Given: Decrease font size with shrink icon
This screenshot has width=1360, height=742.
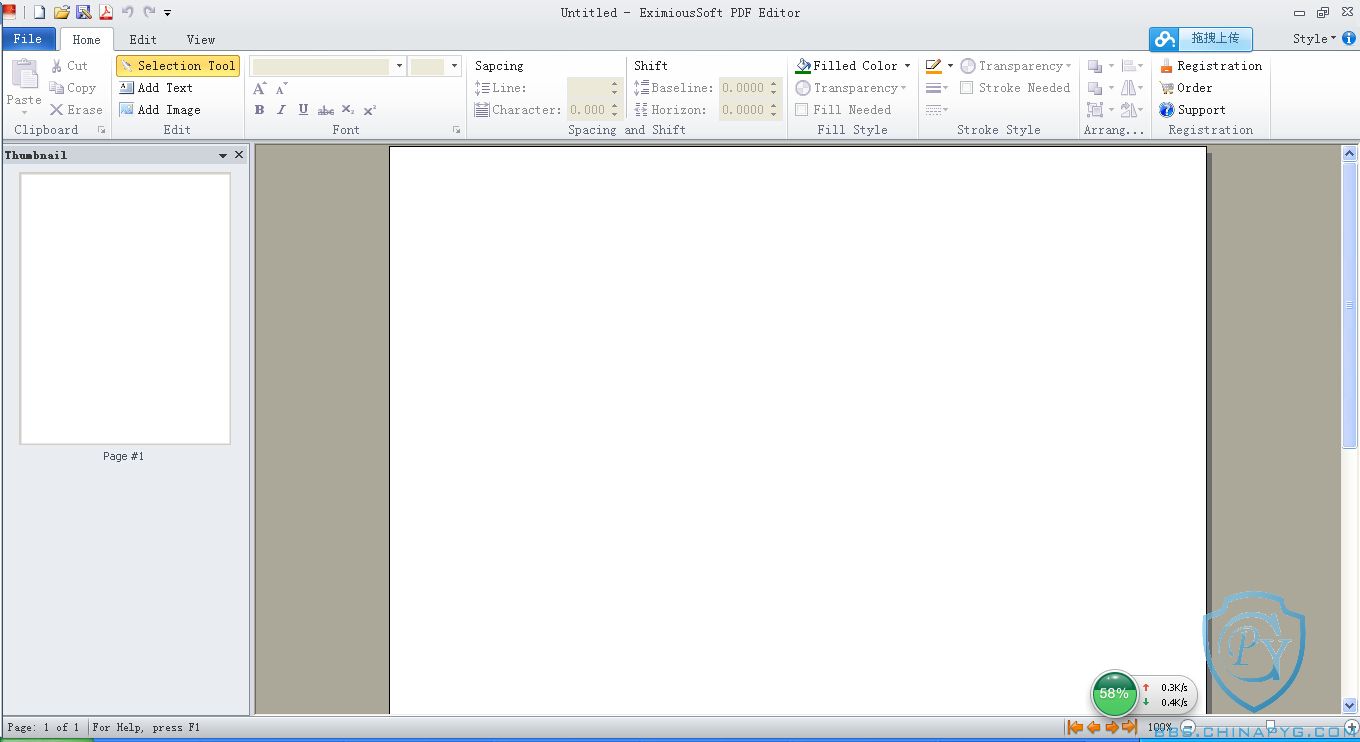Looking at the screenshot, I should (x=282, y=88).
